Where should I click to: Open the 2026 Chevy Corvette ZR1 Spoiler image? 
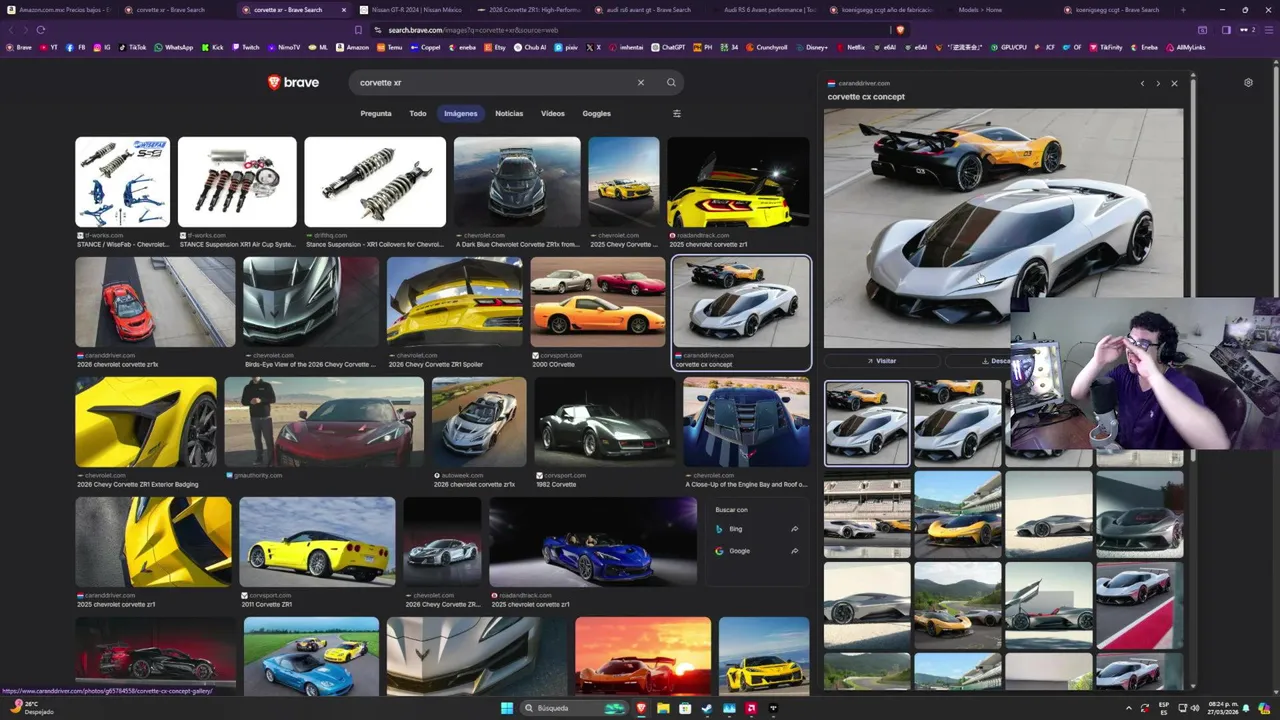[x=455, y=302]
